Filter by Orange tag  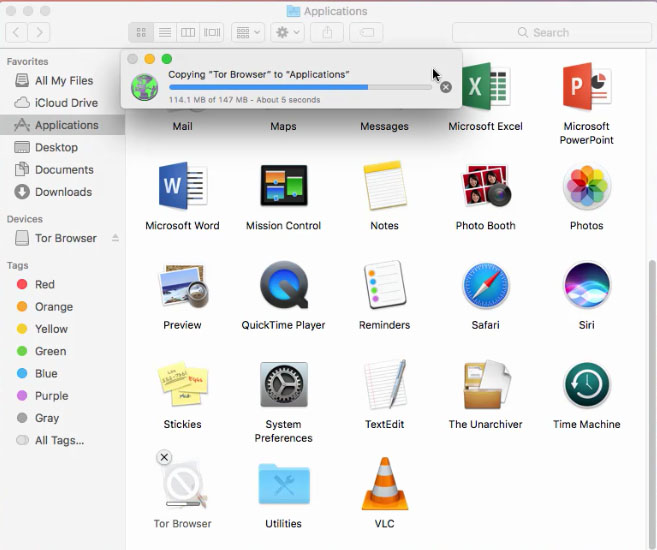(x=62, y=307)
